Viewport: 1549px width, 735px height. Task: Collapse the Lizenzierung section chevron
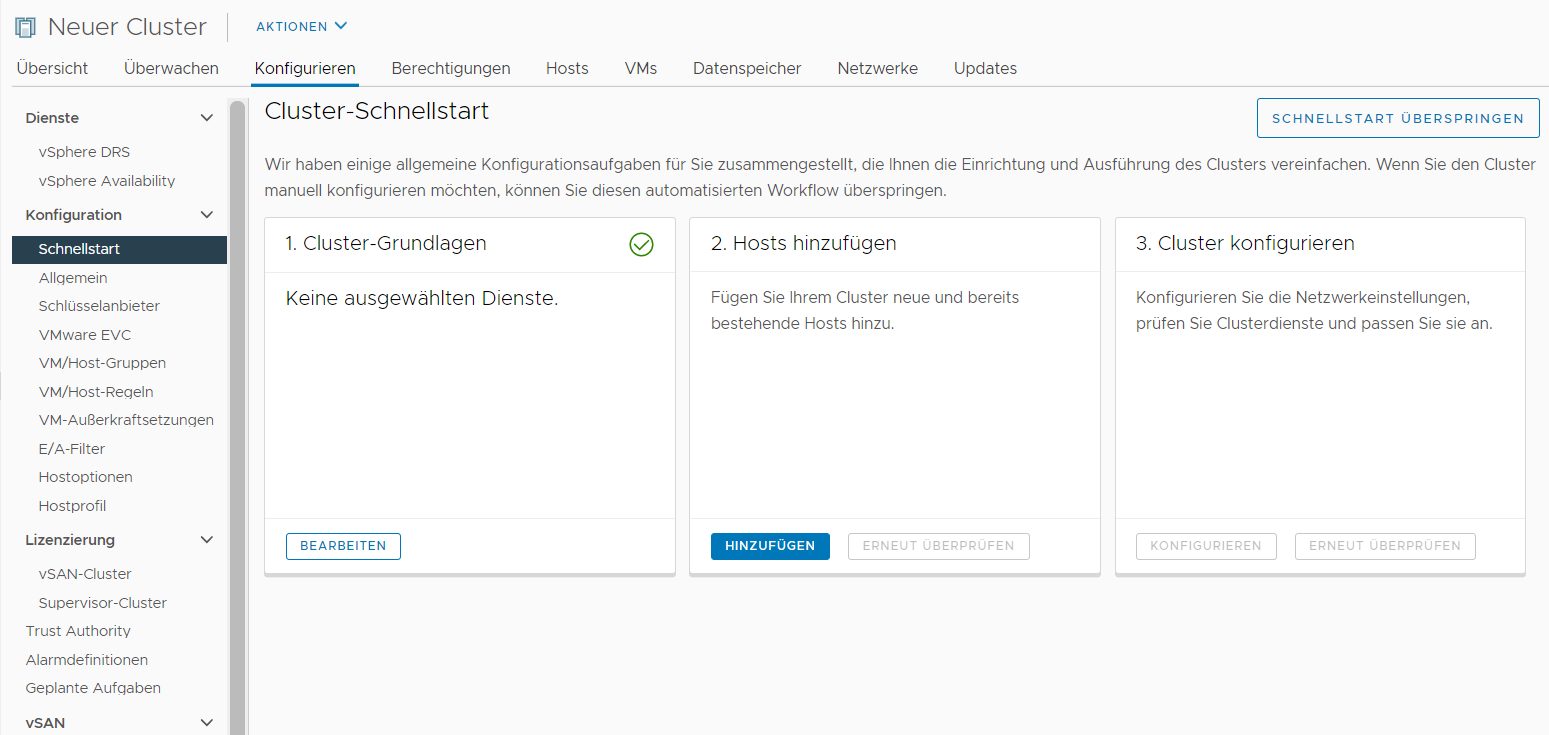point(207,540)
